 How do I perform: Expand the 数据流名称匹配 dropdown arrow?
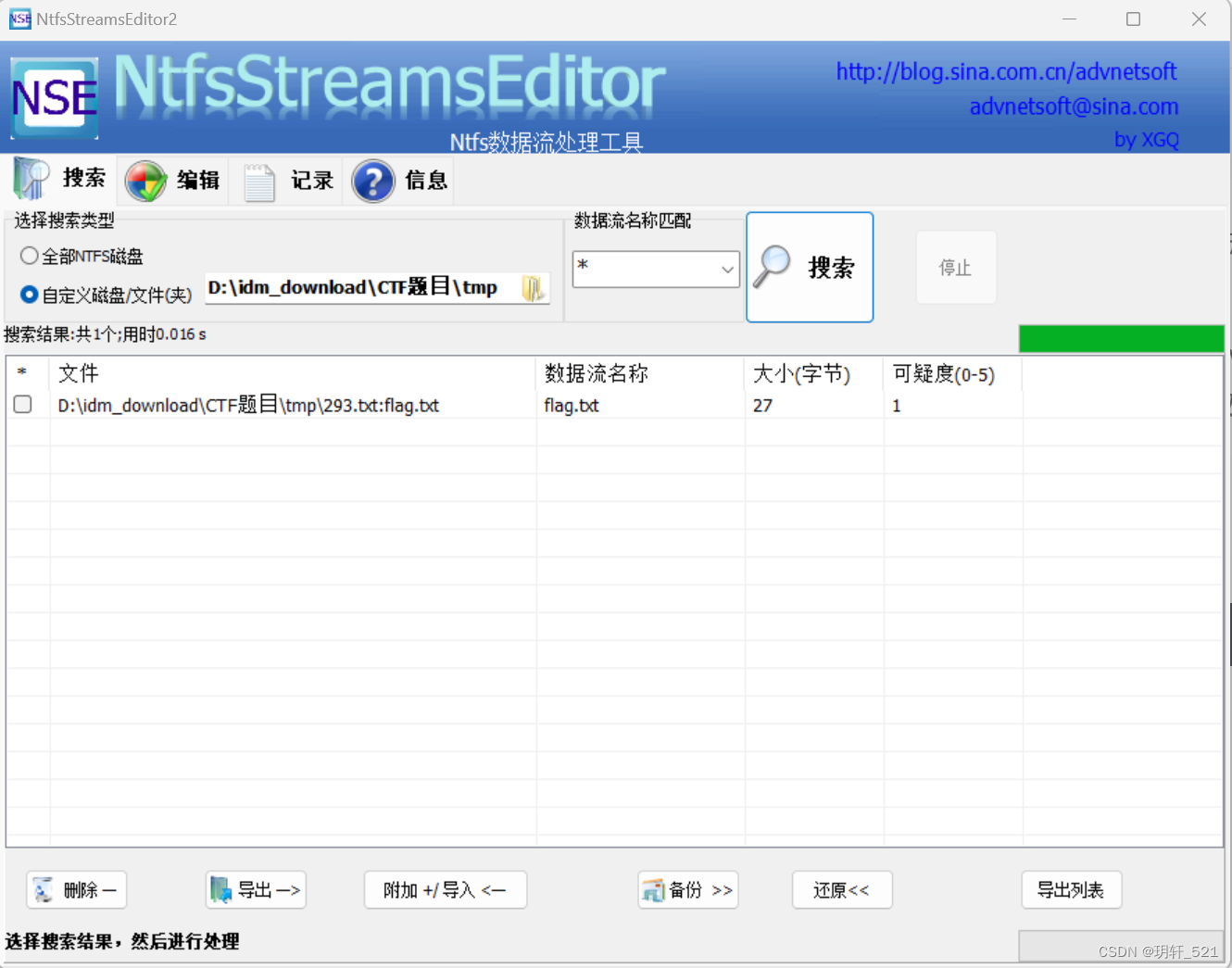pos(727,270)
